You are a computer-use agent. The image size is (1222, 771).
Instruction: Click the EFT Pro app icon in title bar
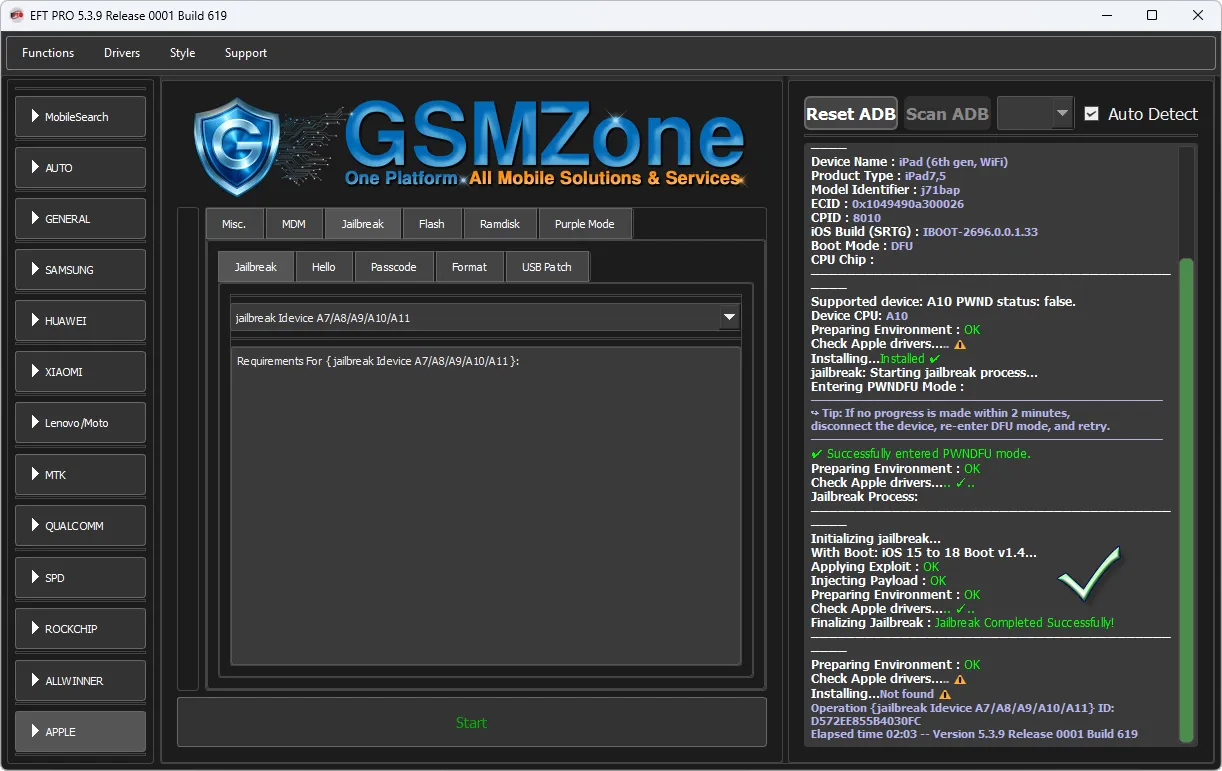pyautogui.click(x=16, y=15)
